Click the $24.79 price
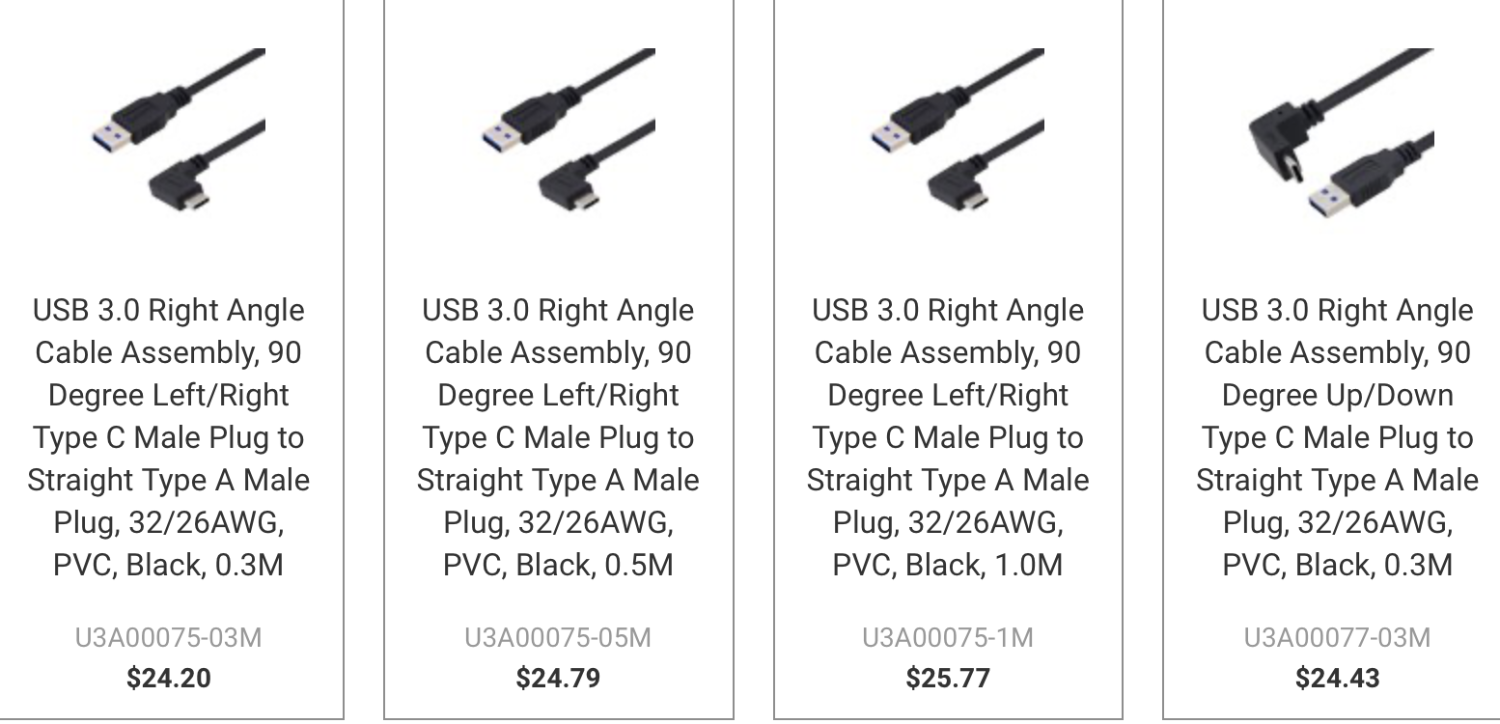The width and height of the screenshot is (1500, 724). coord(558,677)
